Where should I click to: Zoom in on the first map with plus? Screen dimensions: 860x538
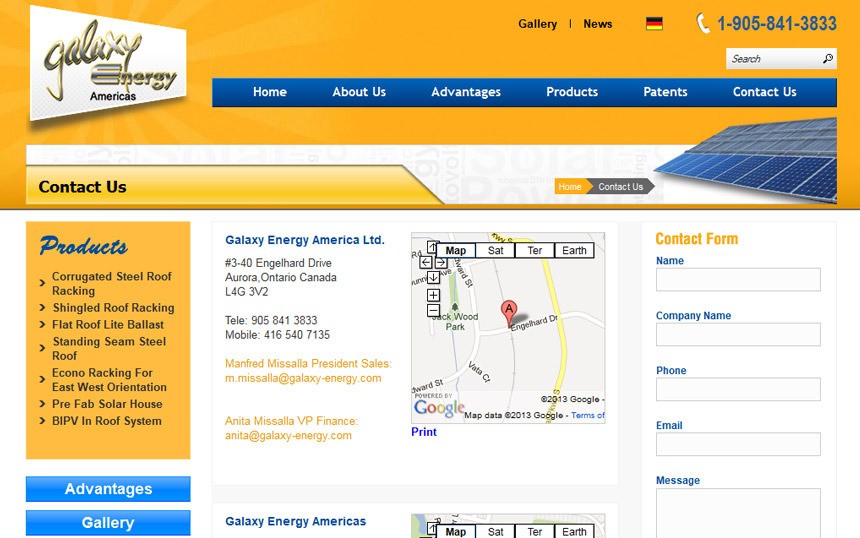point(433,295)
